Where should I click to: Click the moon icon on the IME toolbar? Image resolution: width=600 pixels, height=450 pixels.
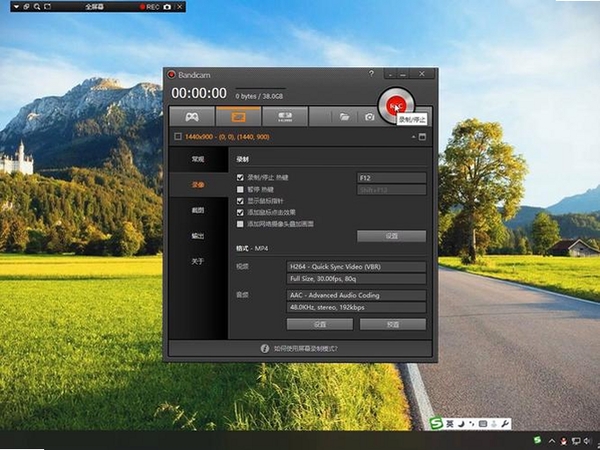pyautogui.click(x=461, y=424)
